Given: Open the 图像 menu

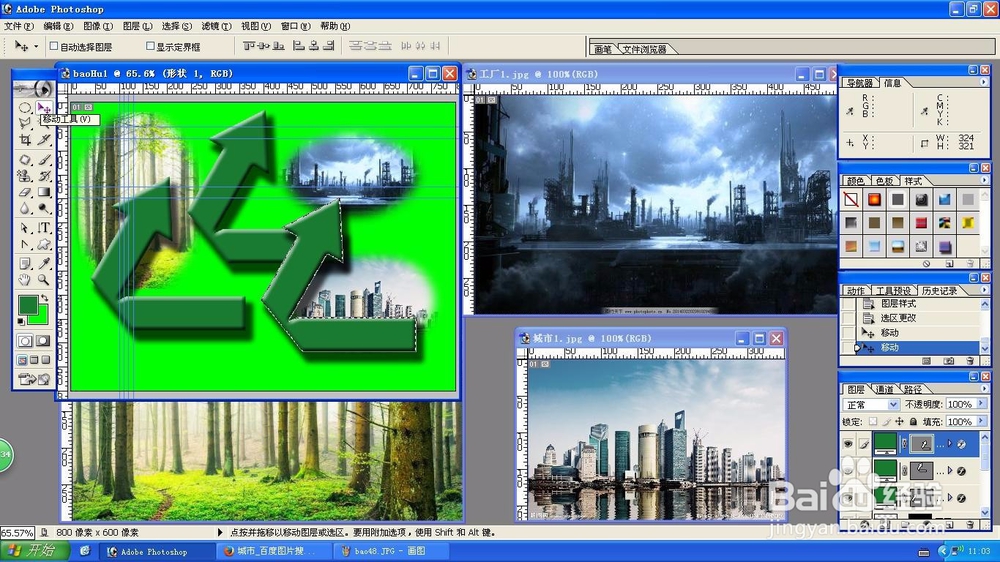Looking at the screenshot, I should click(x=98, y=26).
